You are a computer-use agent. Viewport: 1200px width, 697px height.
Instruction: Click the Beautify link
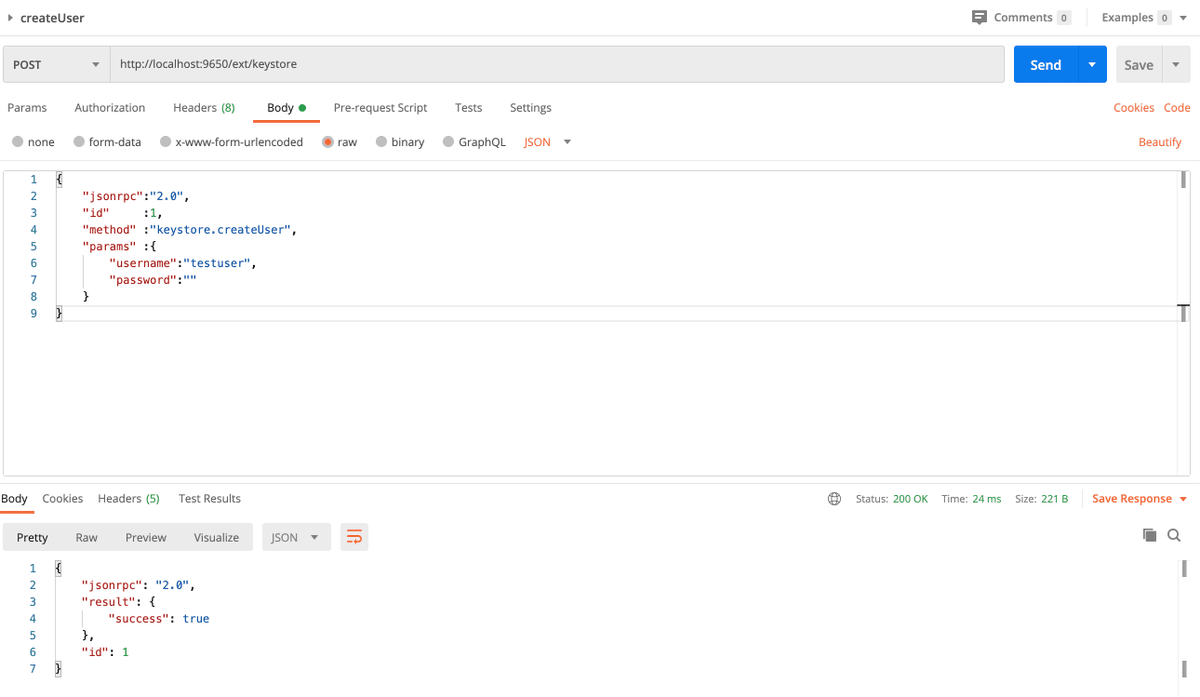pyautogui.click(x=1159, y=142)
